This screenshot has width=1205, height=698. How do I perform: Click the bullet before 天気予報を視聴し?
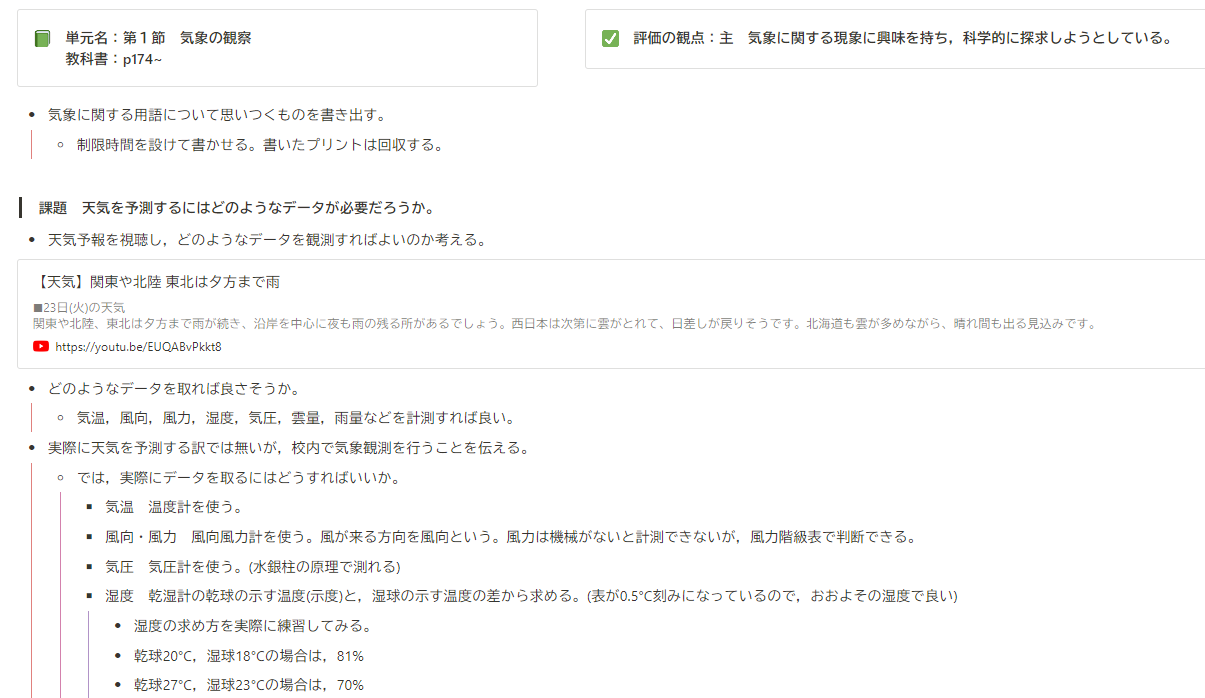point(33,240)
